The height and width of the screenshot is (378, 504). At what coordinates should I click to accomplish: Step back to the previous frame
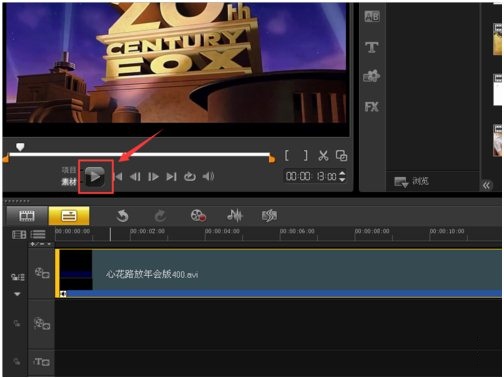135,177
